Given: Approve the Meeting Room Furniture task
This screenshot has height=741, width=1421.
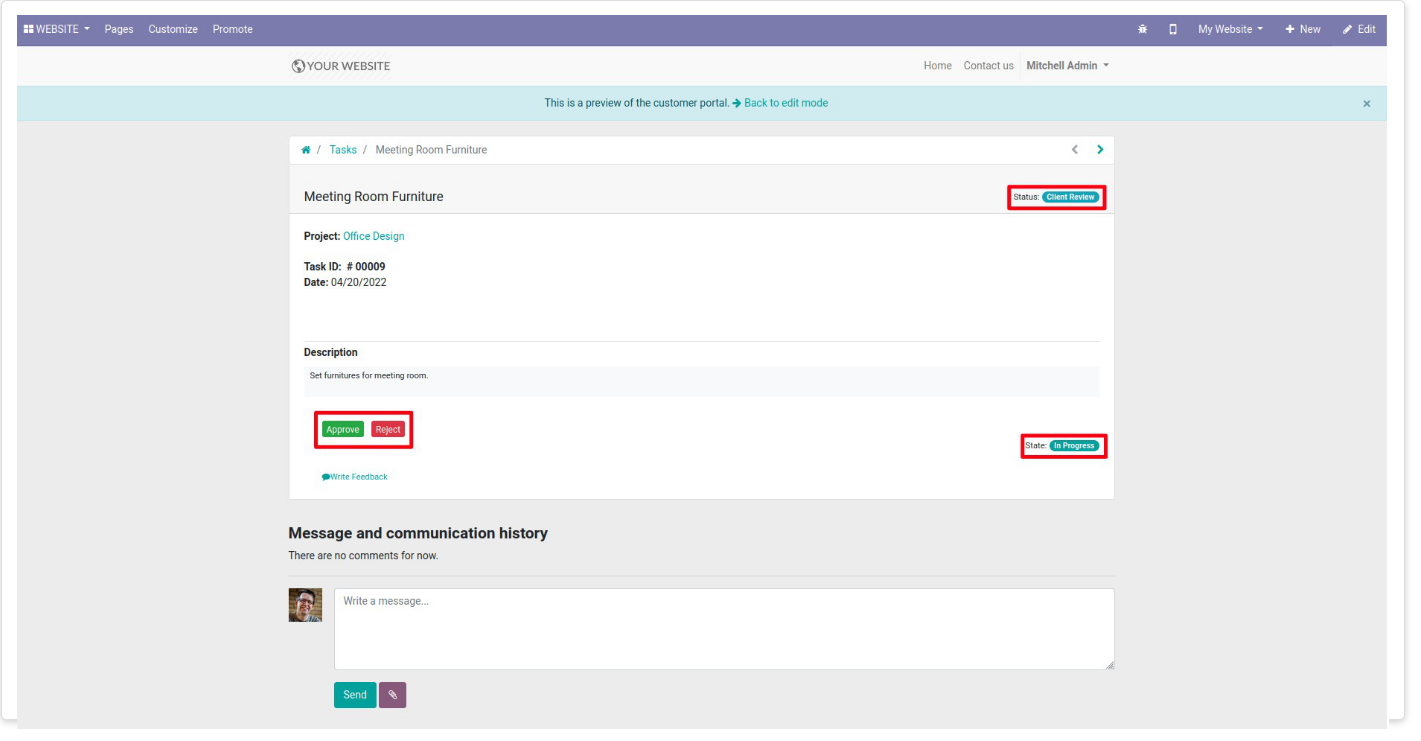Looking at the screenshot, I should (x=343, y=430).
